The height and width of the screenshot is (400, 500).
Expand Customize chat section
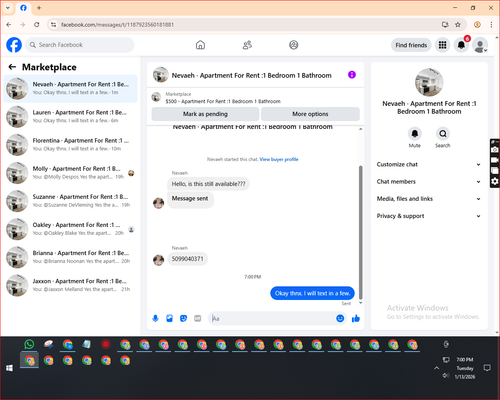[x=429, y=164]
